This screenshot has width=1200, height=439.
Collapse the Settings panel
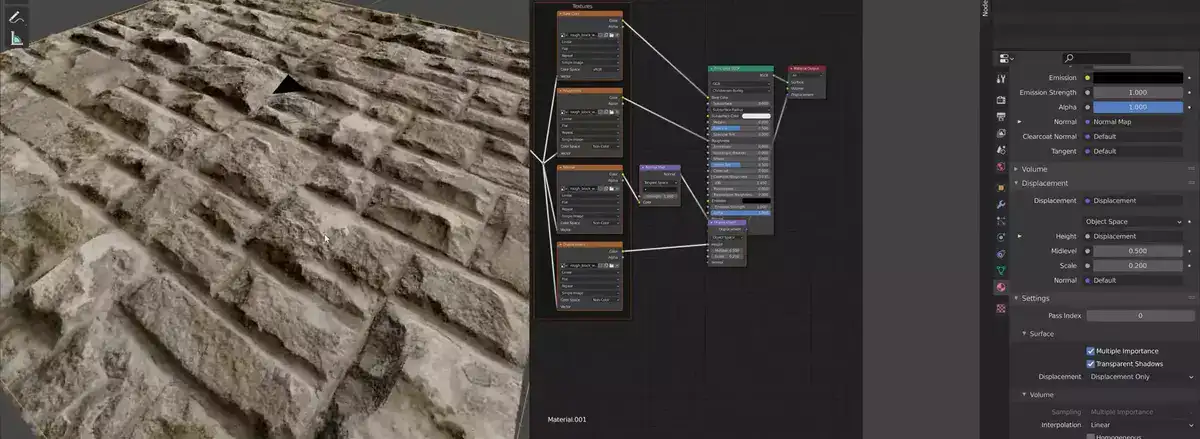[1016, 298]
